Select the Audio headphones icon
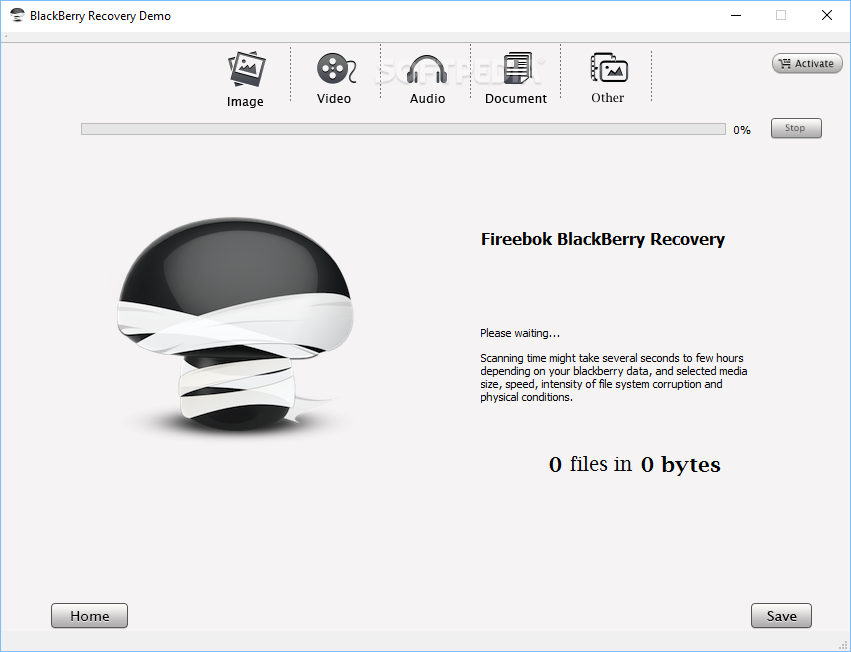This screenshot has height=652, width=851. click(x=427, y=69)
